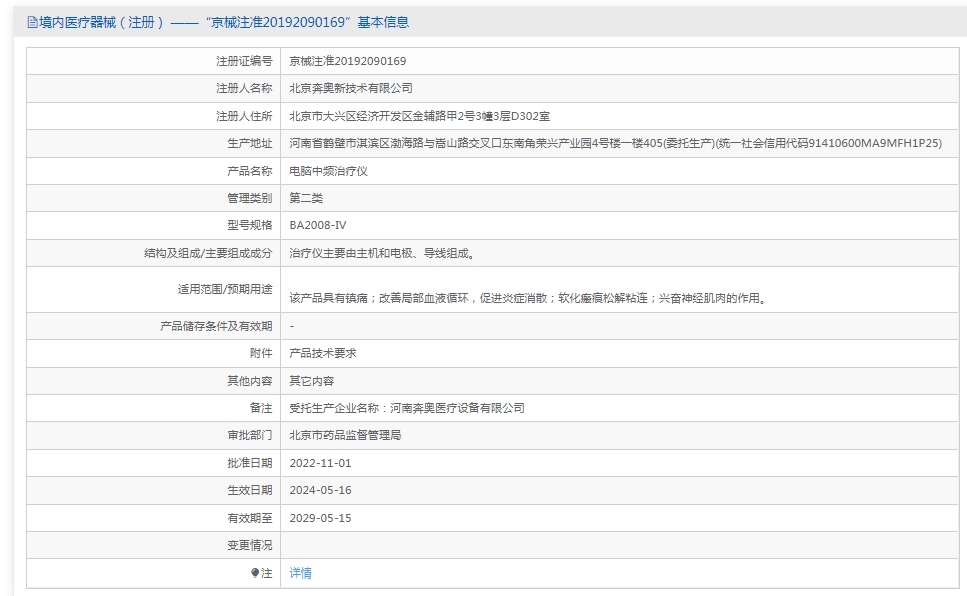Click the attachment value 产品技术要求
967x596 pixels.
pos(322,353)
